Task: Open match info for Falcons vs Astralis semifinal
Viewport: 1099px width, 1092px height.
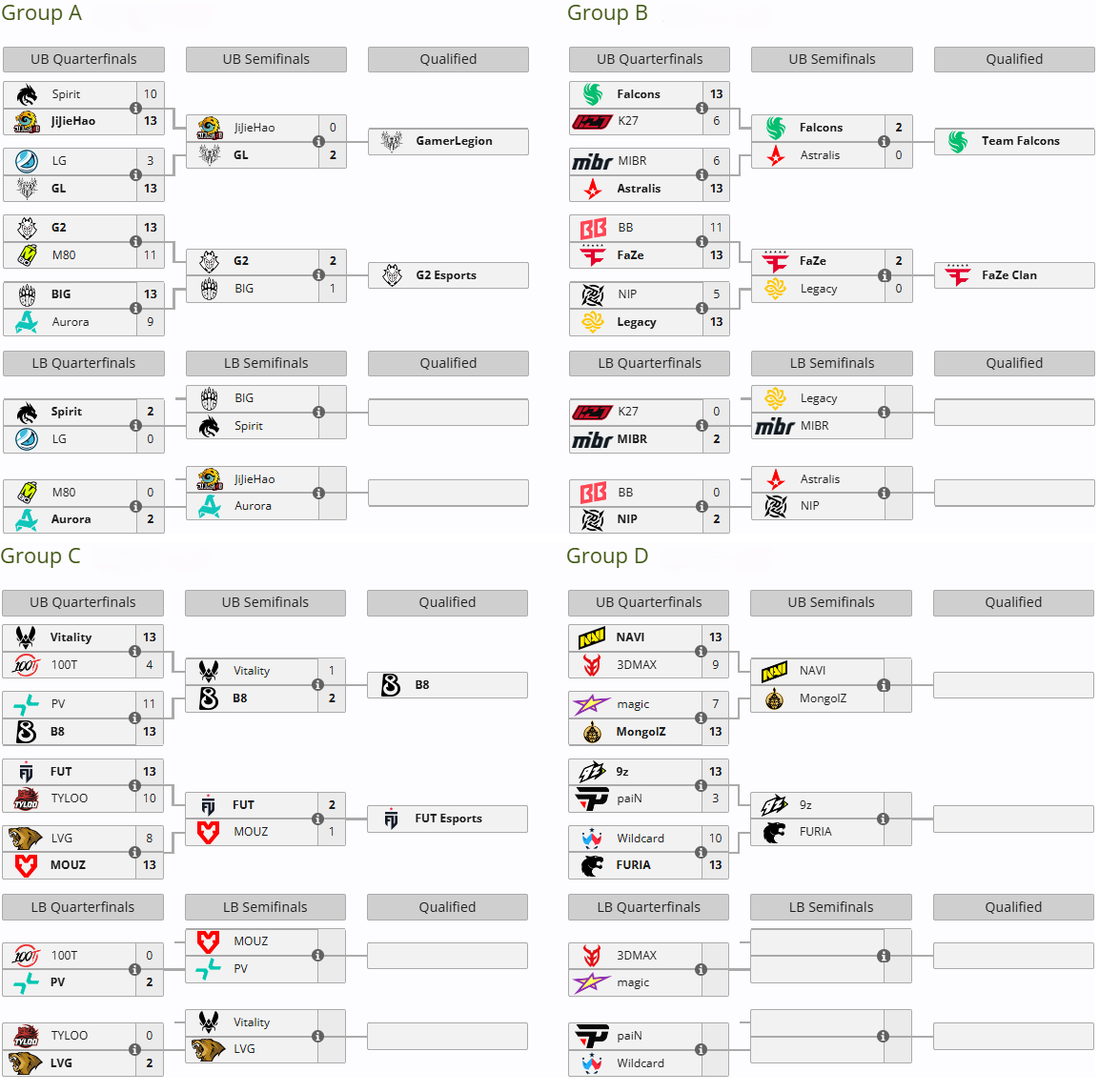Action: coord(884,142)
